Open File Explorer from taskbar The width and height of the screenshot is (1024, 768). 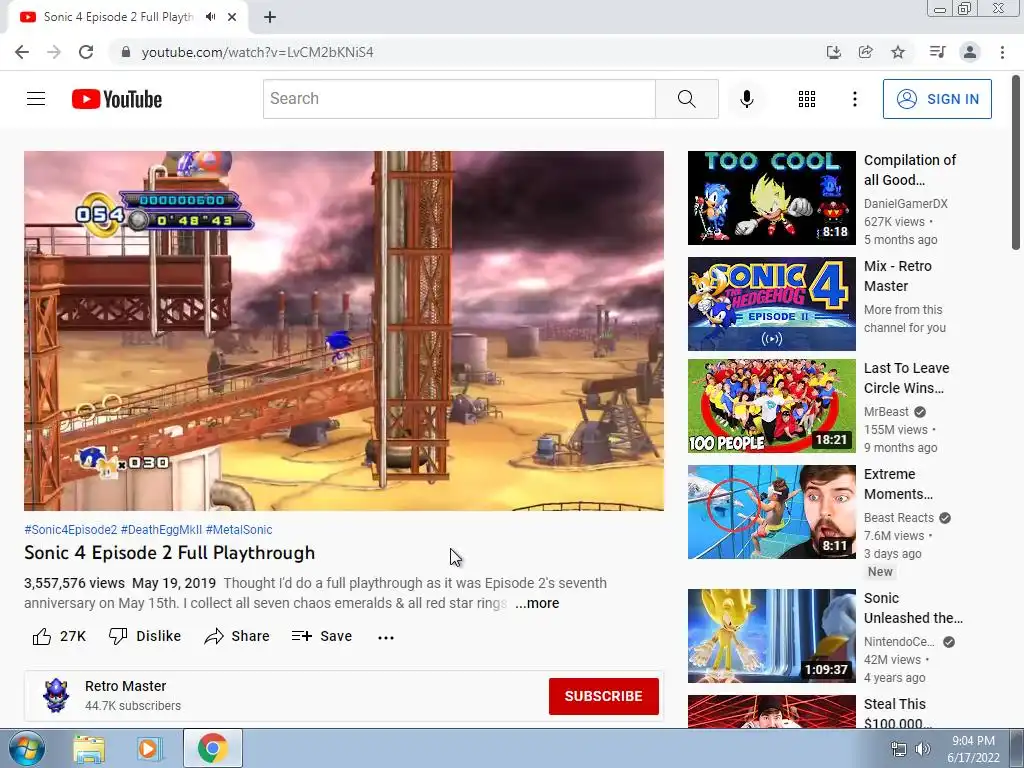point(89,748)
